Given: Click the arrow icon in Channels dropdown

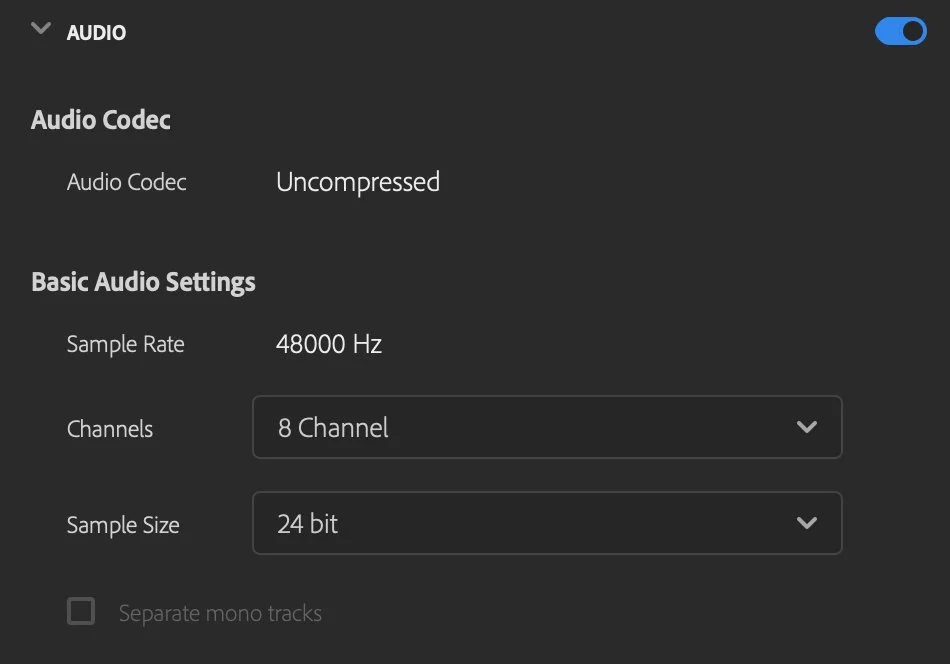Looking at the screenshot, I should 806,427.
